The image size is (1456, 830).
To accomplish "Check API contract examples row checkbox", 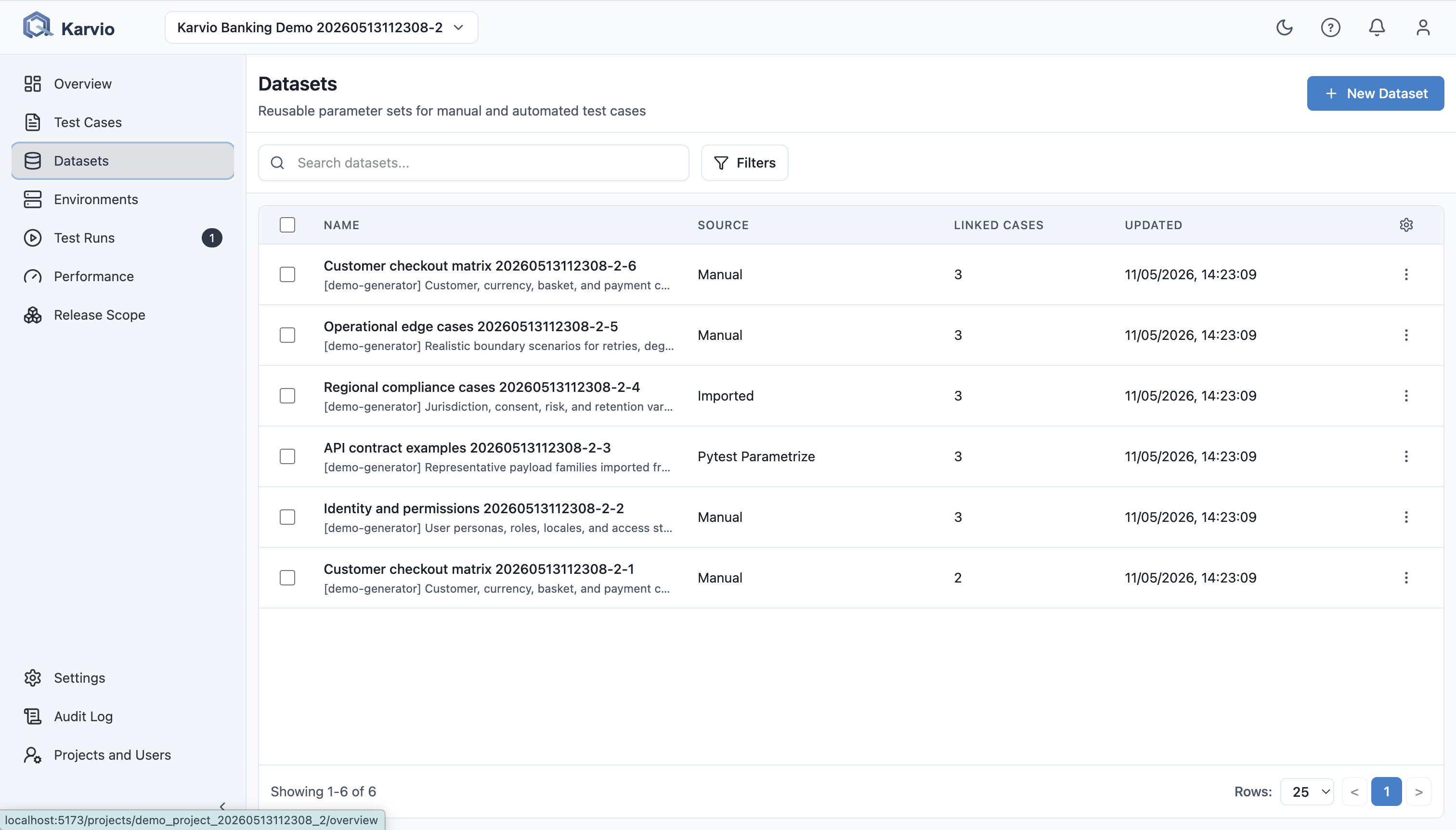I will (x=287, y=456).
